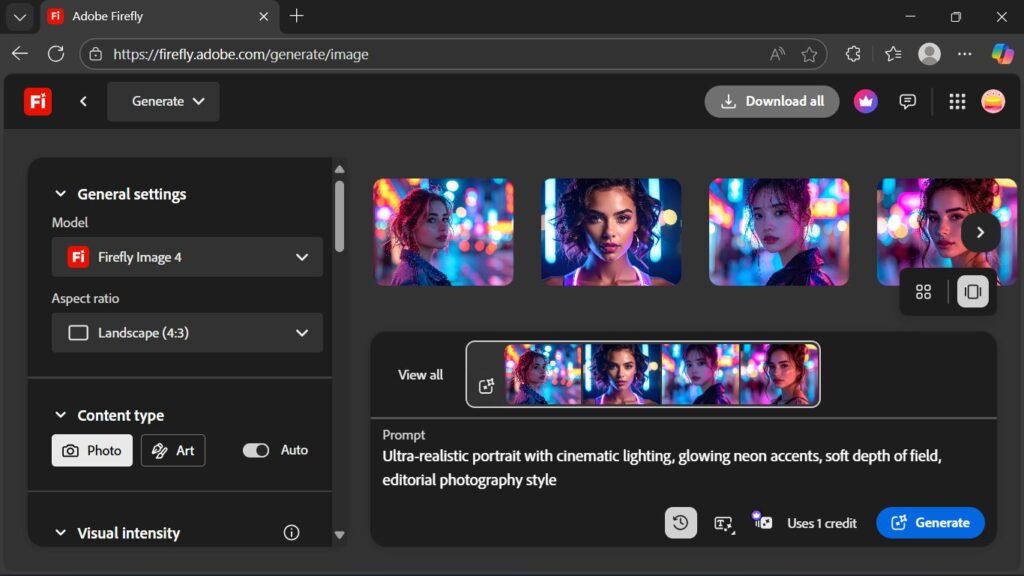The height and width of the screenshot is (576, 1024).
Task: Click the Adobe Firefly home logo
Action: click(38, 101)
